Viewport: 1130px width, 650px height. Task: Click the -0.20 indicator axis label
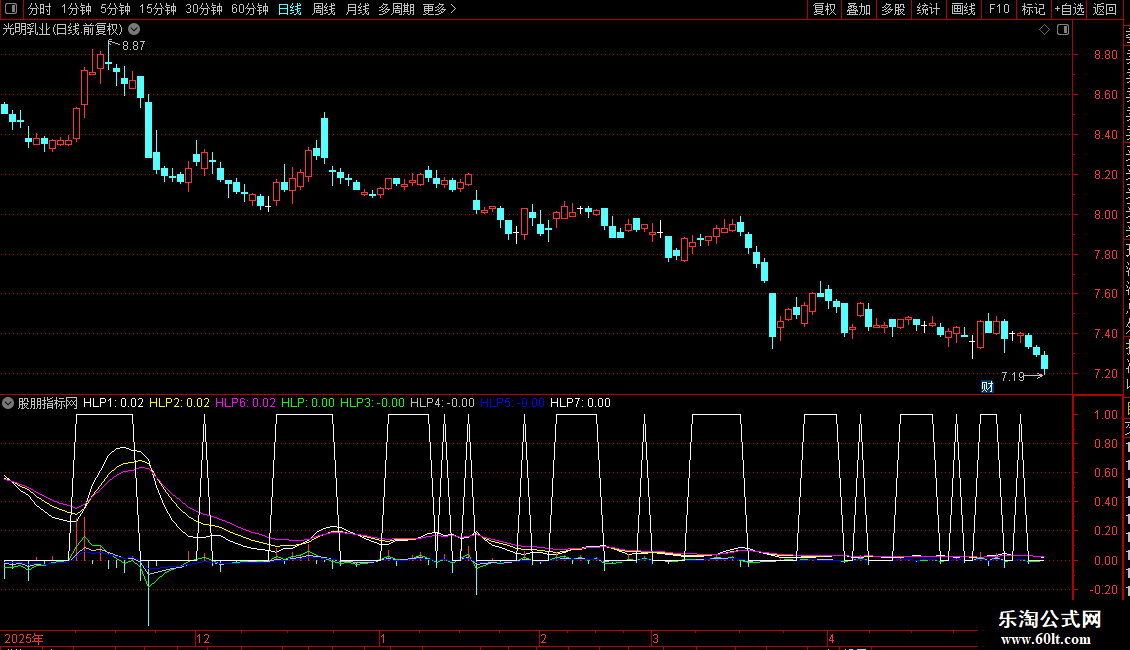click(x=1104, y=589)
